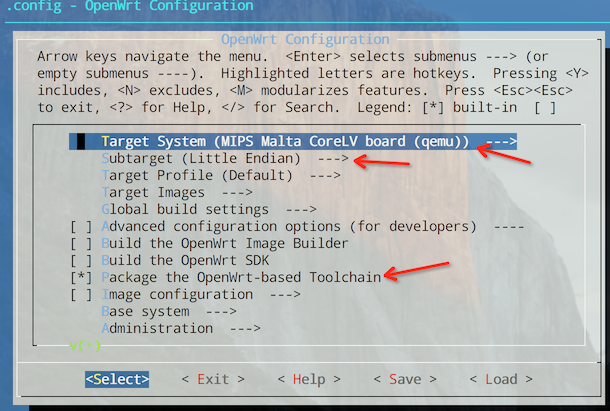
Task: Toggle the Image configuration checkbox
Action: pyautogui.click(x=80, y=294)
